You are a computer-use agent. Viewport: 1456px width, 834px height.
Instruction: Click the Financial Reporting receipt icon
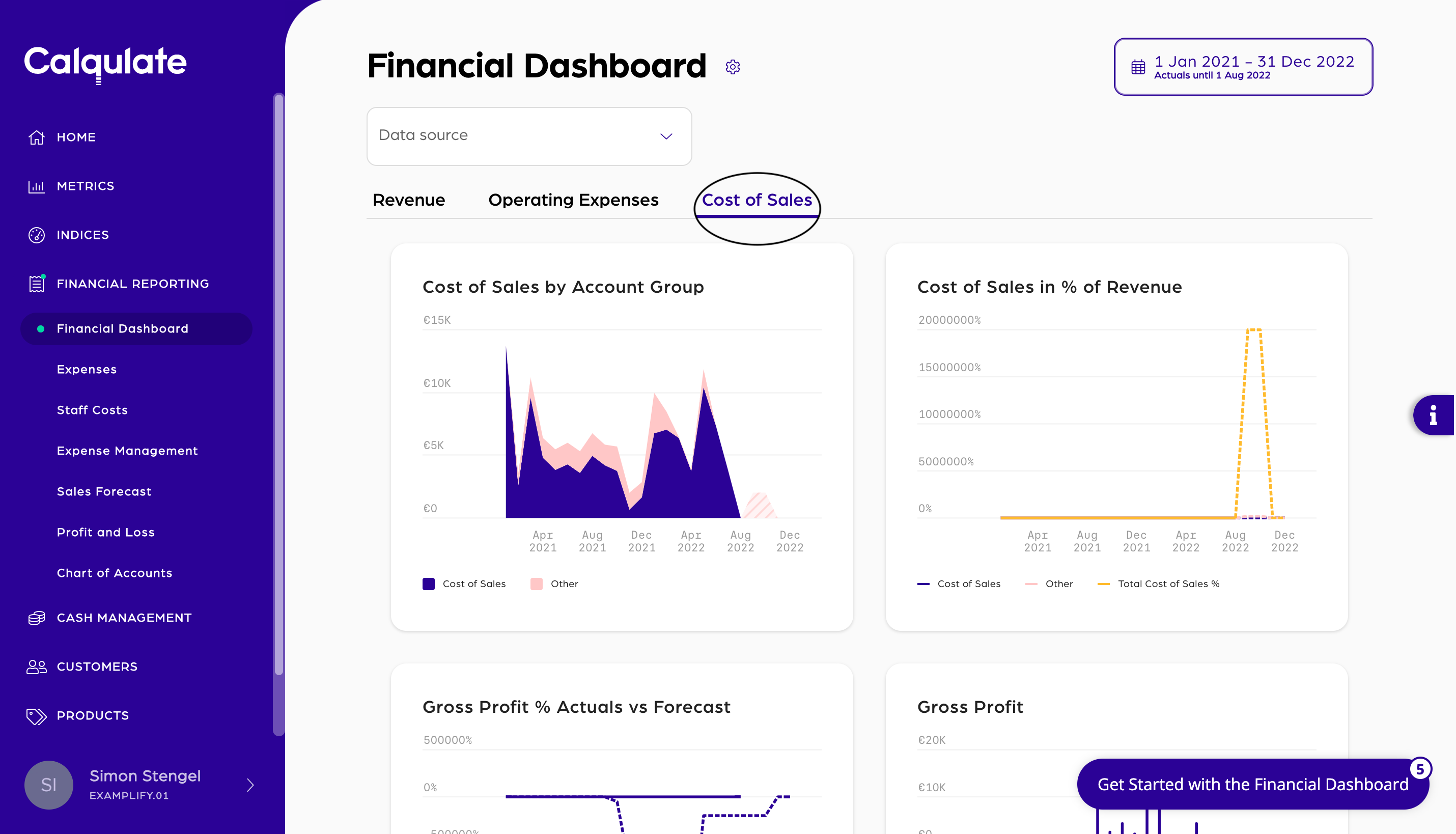[37, 284]
